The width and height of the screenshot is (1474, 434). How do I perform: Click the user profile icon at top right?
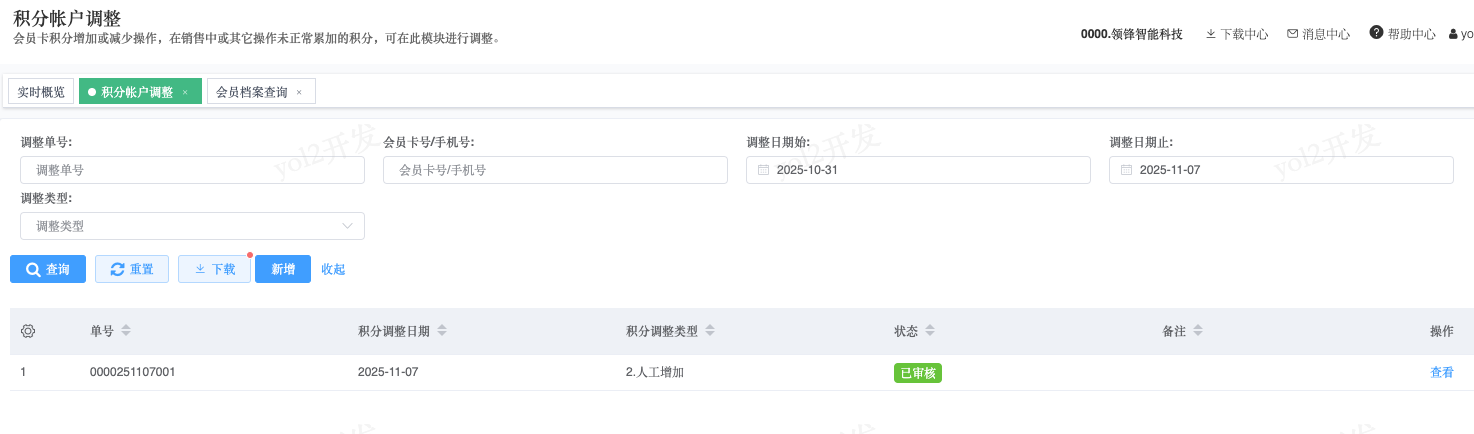click(x=1454, y=34)
